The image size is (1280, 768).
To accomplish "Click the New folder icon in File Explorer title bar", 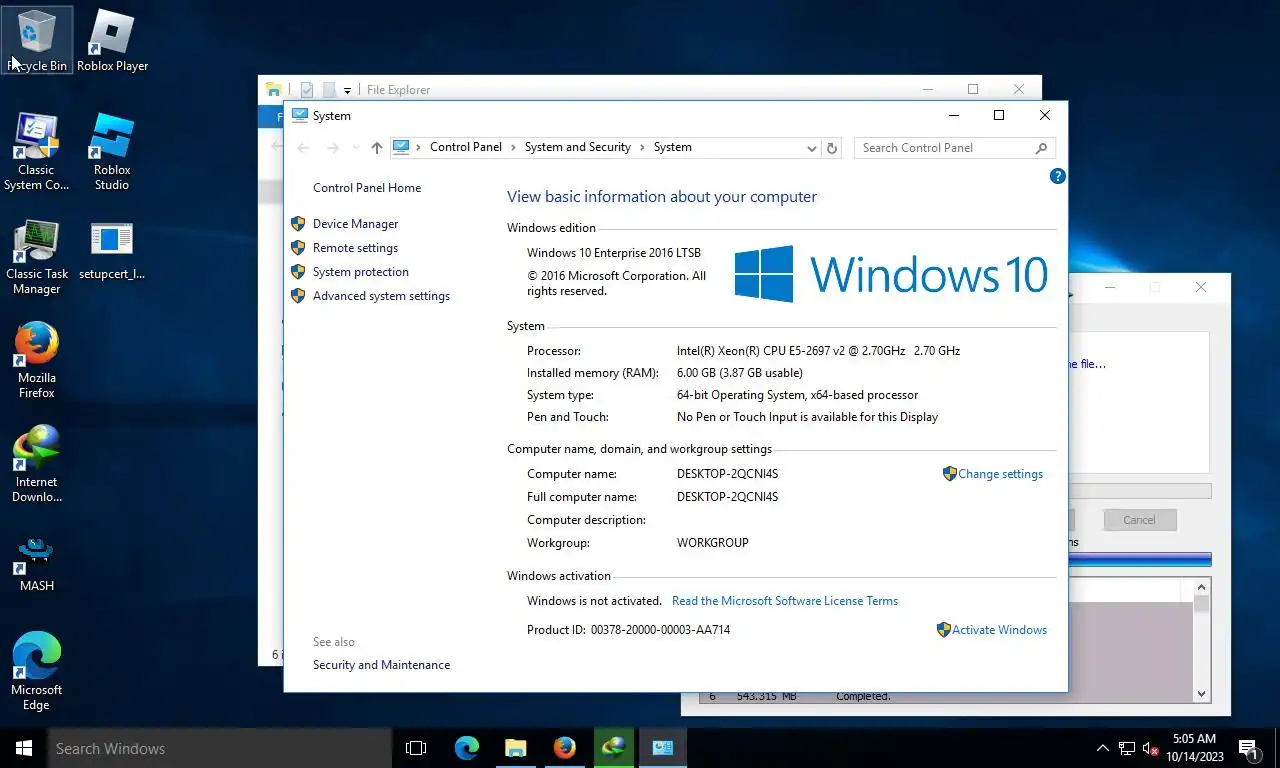I will [328, 90].
